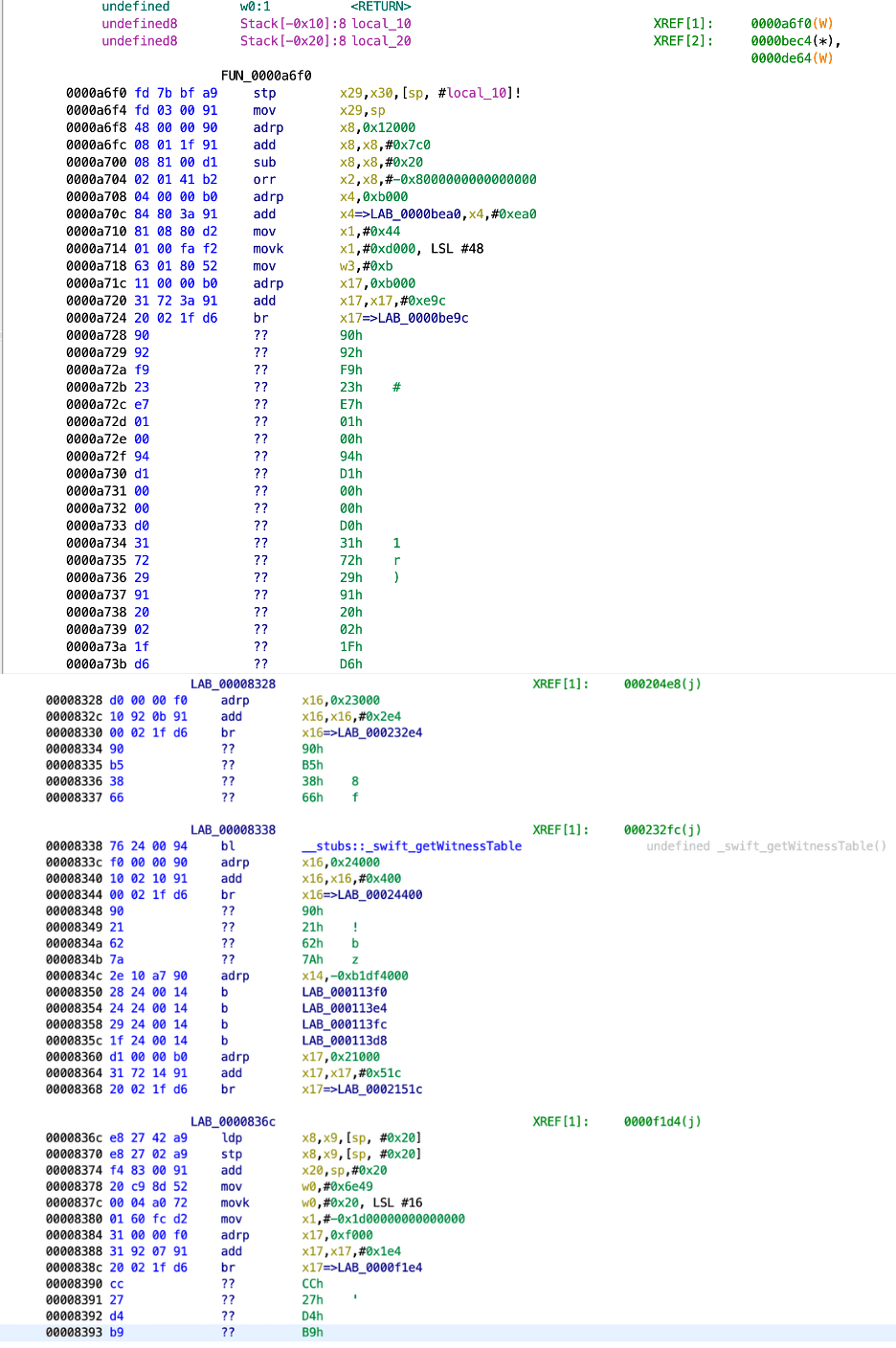Click the FUN_0000a6f0 function label
896x1348 pixels.
click(266, 76)
